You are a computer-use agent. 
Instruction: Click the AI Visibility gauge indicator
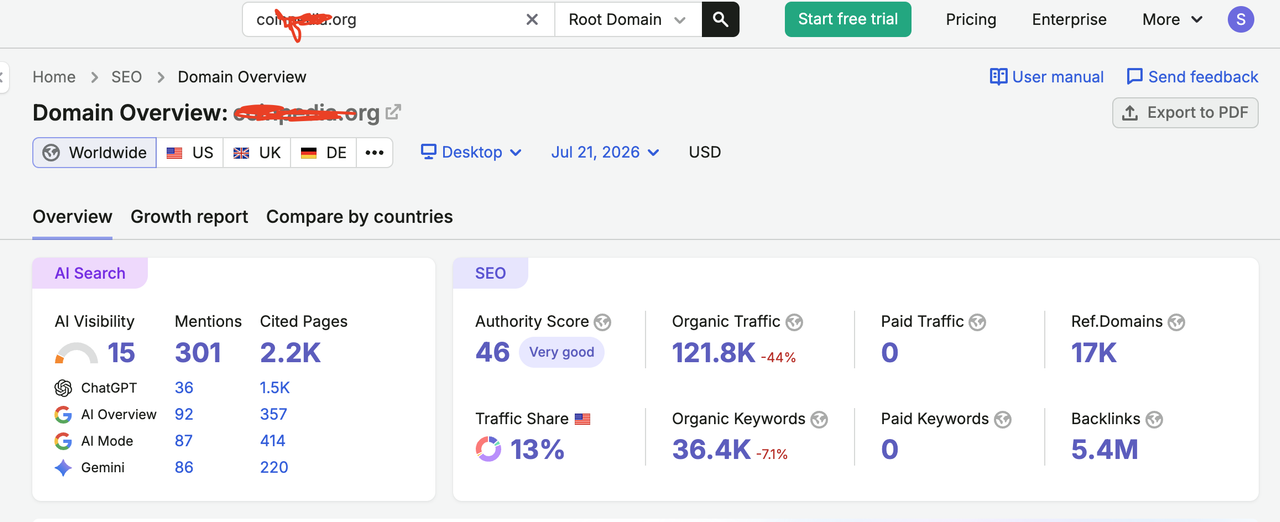tap(76, 353)
